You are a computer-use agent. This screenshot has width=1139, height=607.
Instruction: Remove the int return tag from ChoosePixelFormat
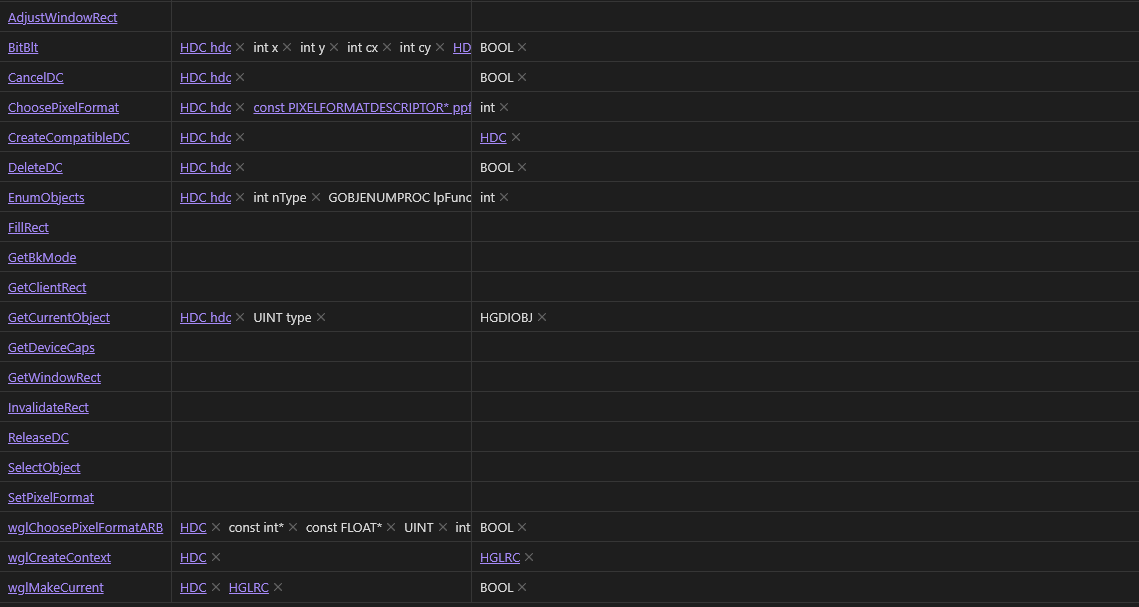(504, 107)
